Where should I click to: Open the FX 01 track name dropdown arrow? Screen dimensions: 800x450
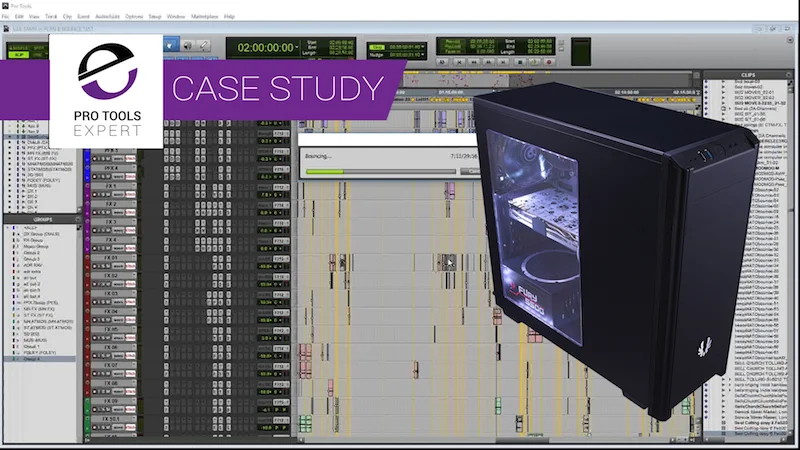pyautogui.click(x=134, y=258)
